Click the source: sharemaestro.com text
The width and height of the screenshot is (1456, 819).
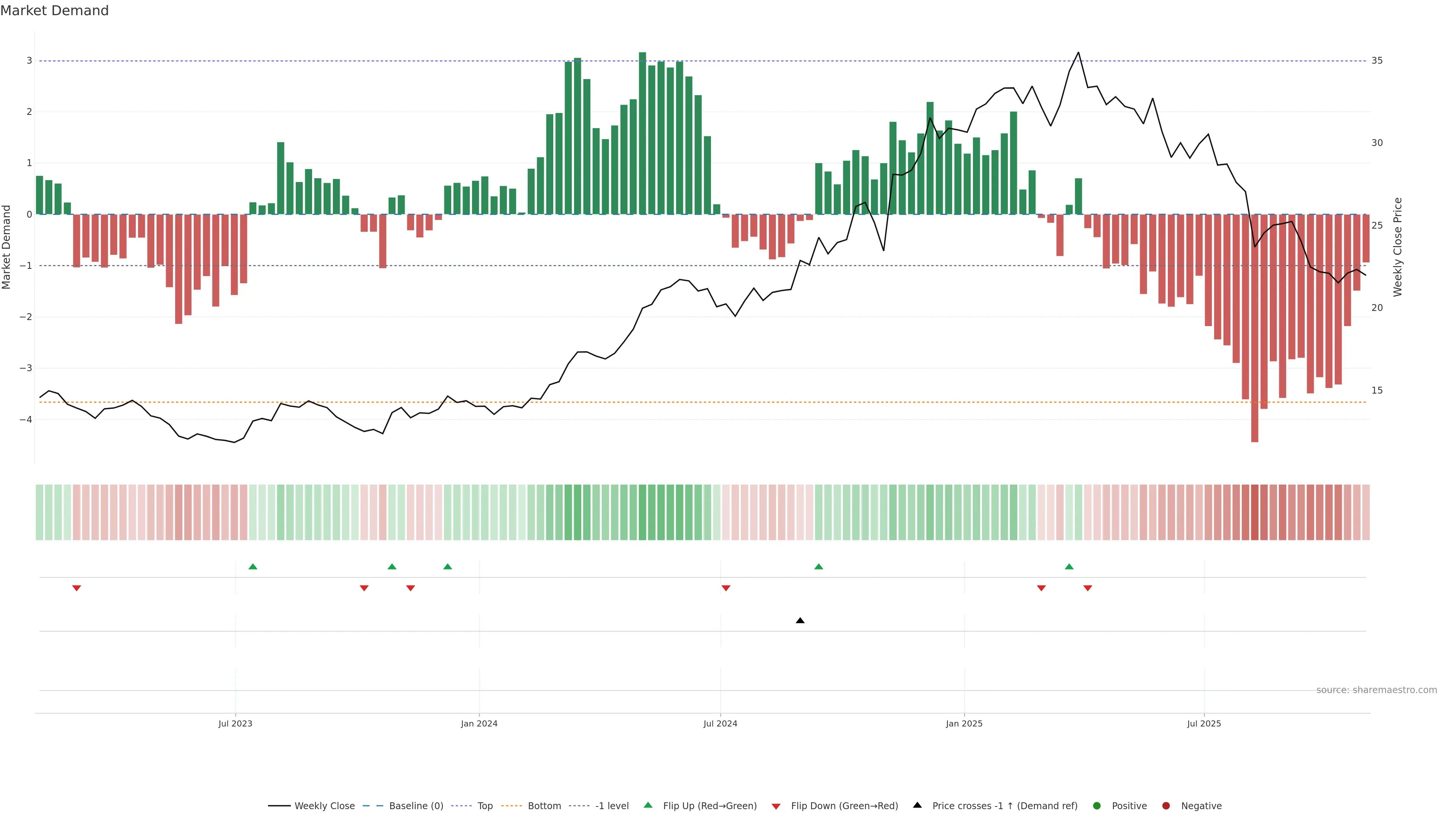(x=1376, y=690)
